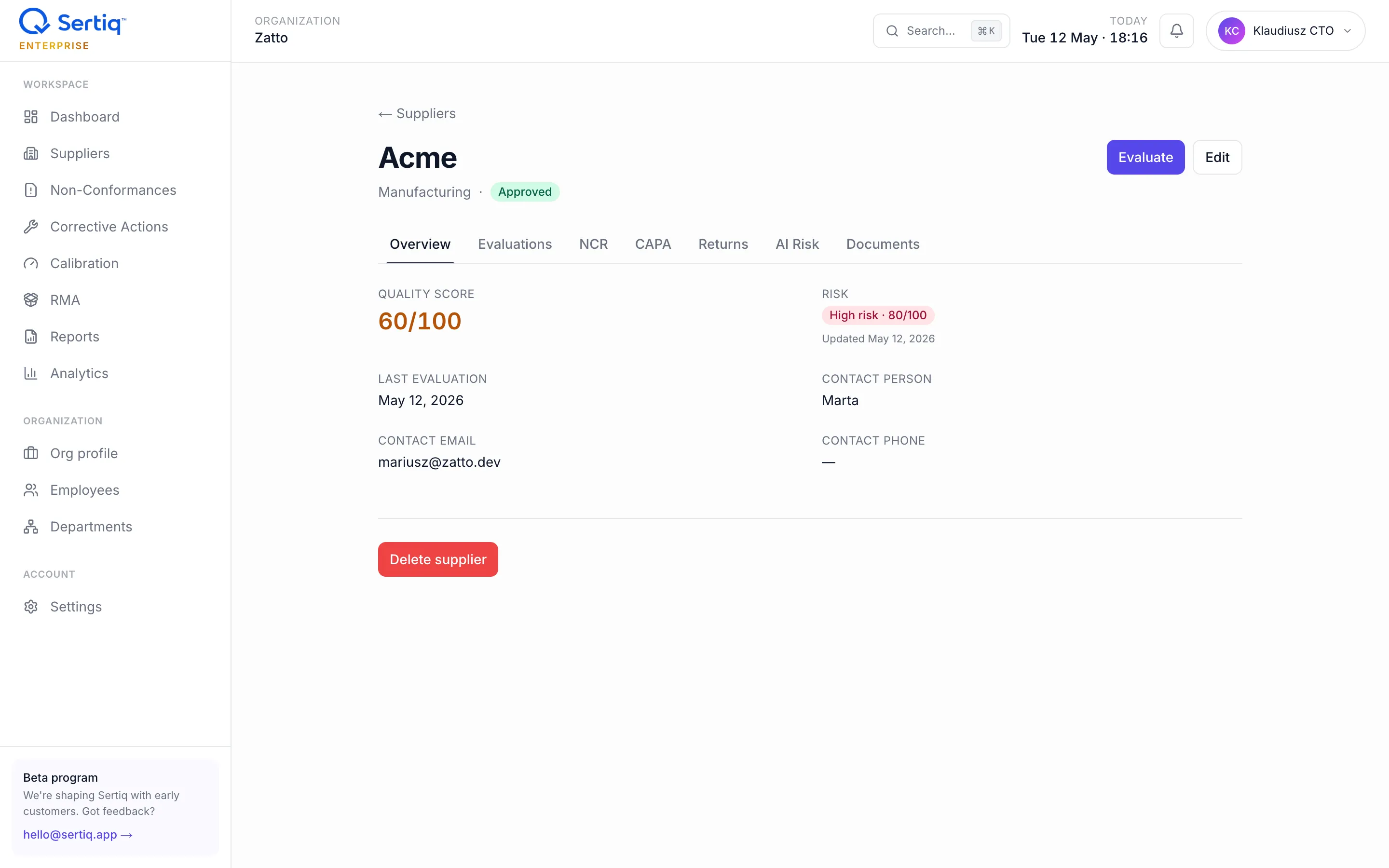This screenshot has width=1389, height=868.
Task: Click the Updated May 12, 2026 note
Action: pos(878,339)
